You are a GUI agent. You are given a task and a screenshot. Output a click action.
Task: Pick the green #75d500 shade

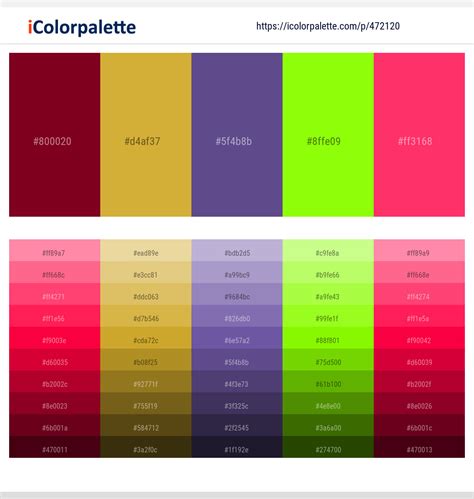tap(328, 360)
